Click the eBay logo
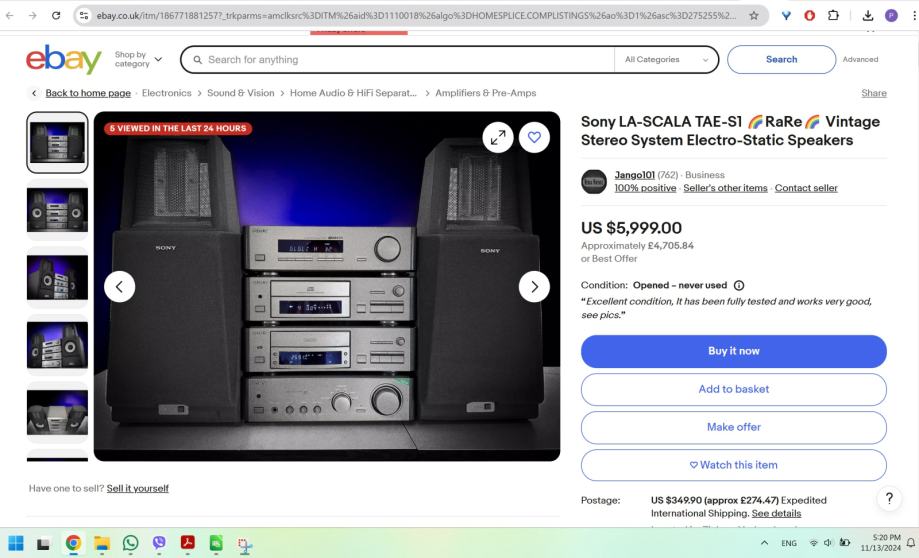Screen dimensions: 919x558 pos(63,59)
